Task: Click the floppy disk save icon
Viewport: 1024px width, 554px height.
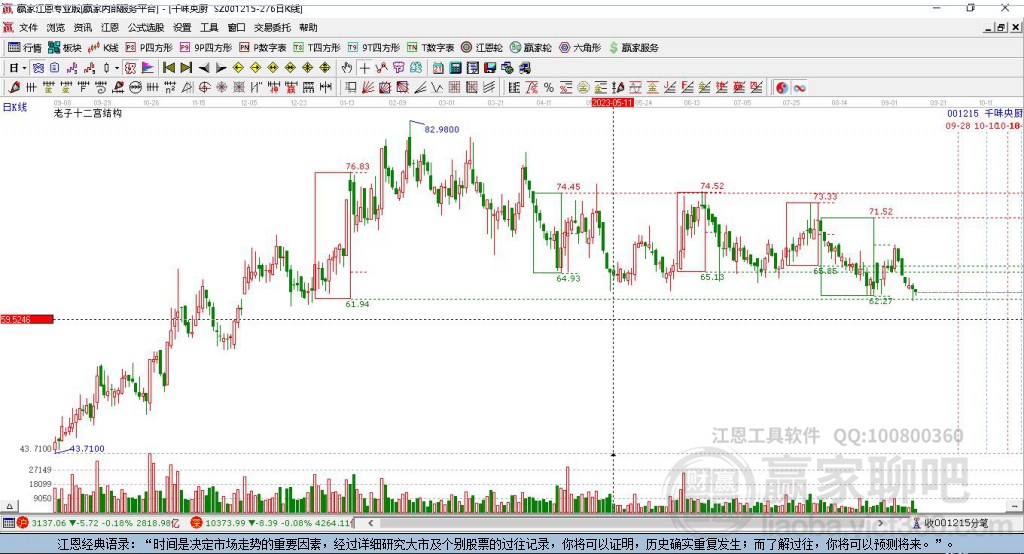Action: (x=490, y=68)
